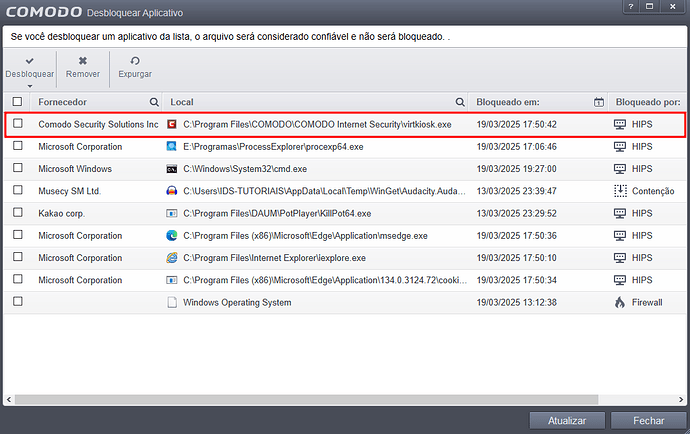Viewport: 690px width, 434px height.
Task: Click the iexplore.exe Internet Explorer icon
Action: (172, 258)
